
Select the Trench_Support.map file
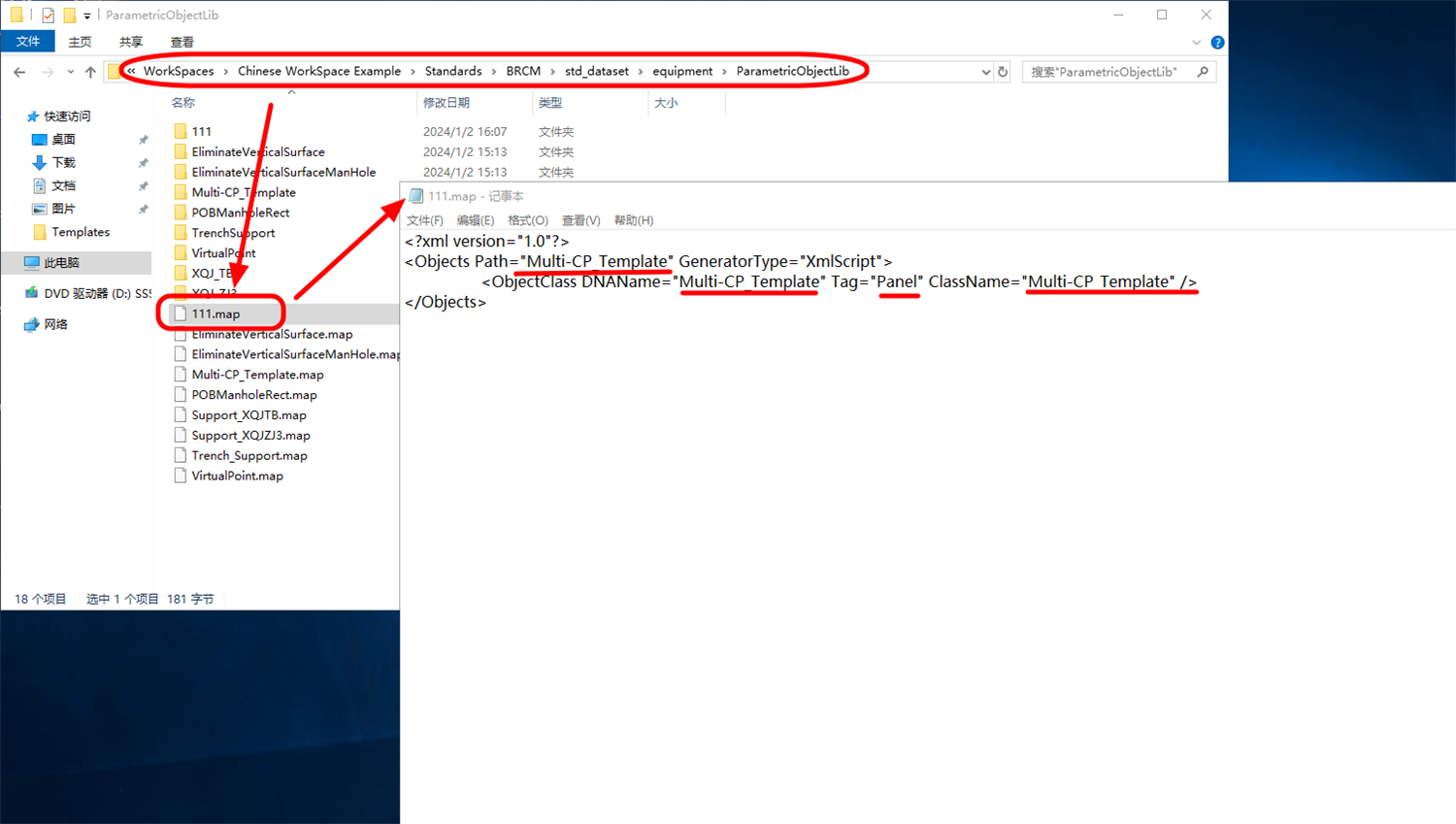(249, 456)
